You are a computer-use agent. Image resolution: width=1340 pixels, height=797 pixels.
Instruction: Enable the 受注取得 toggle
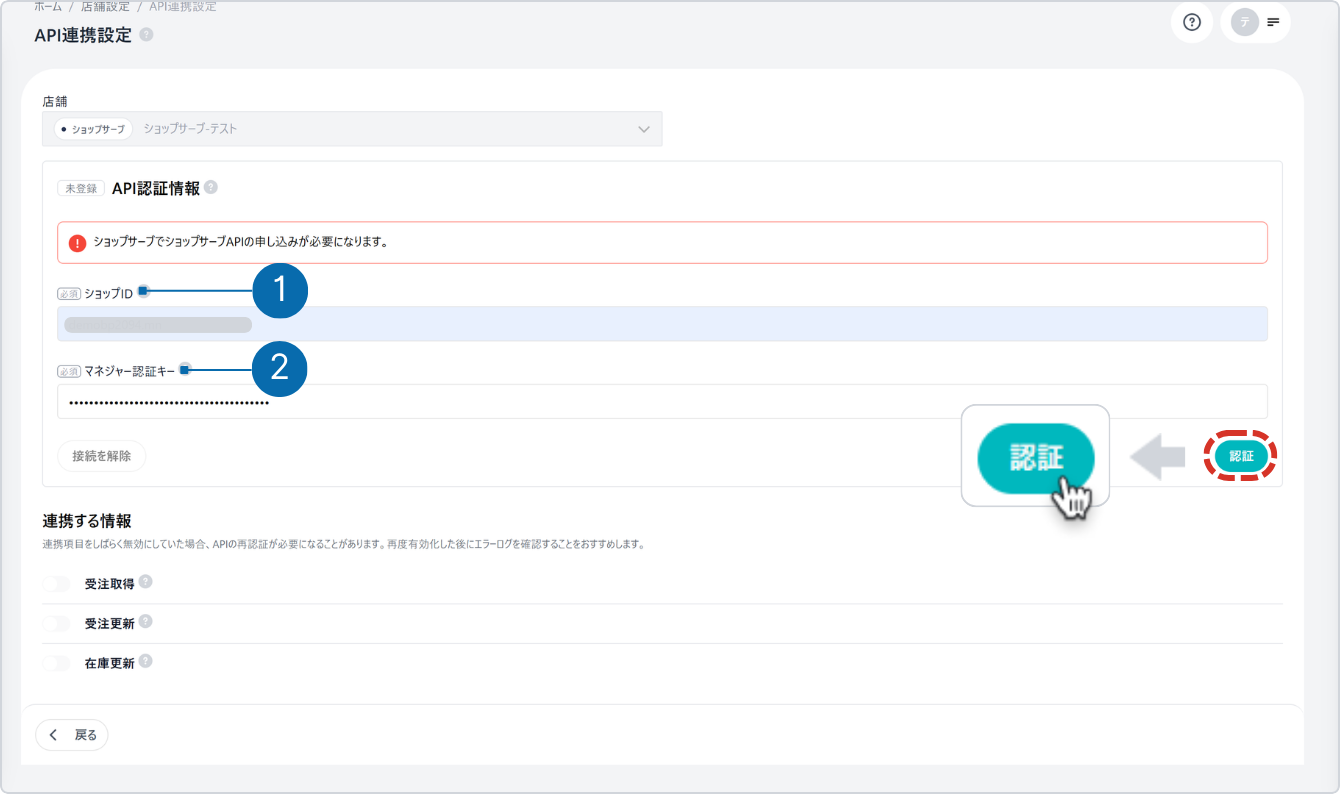[x=57, y=584]
